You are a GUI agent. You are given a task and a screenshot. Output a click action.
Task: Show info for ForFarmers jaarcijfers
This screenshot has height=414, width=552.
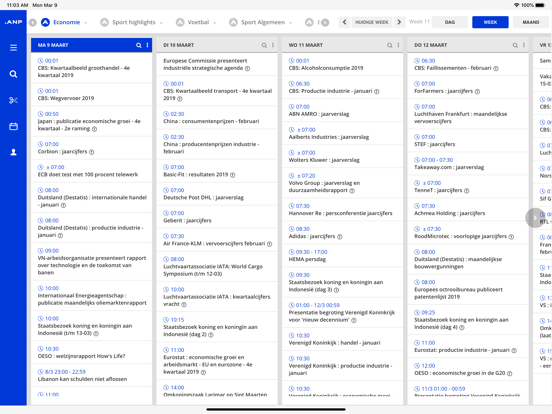click(477, 92)
